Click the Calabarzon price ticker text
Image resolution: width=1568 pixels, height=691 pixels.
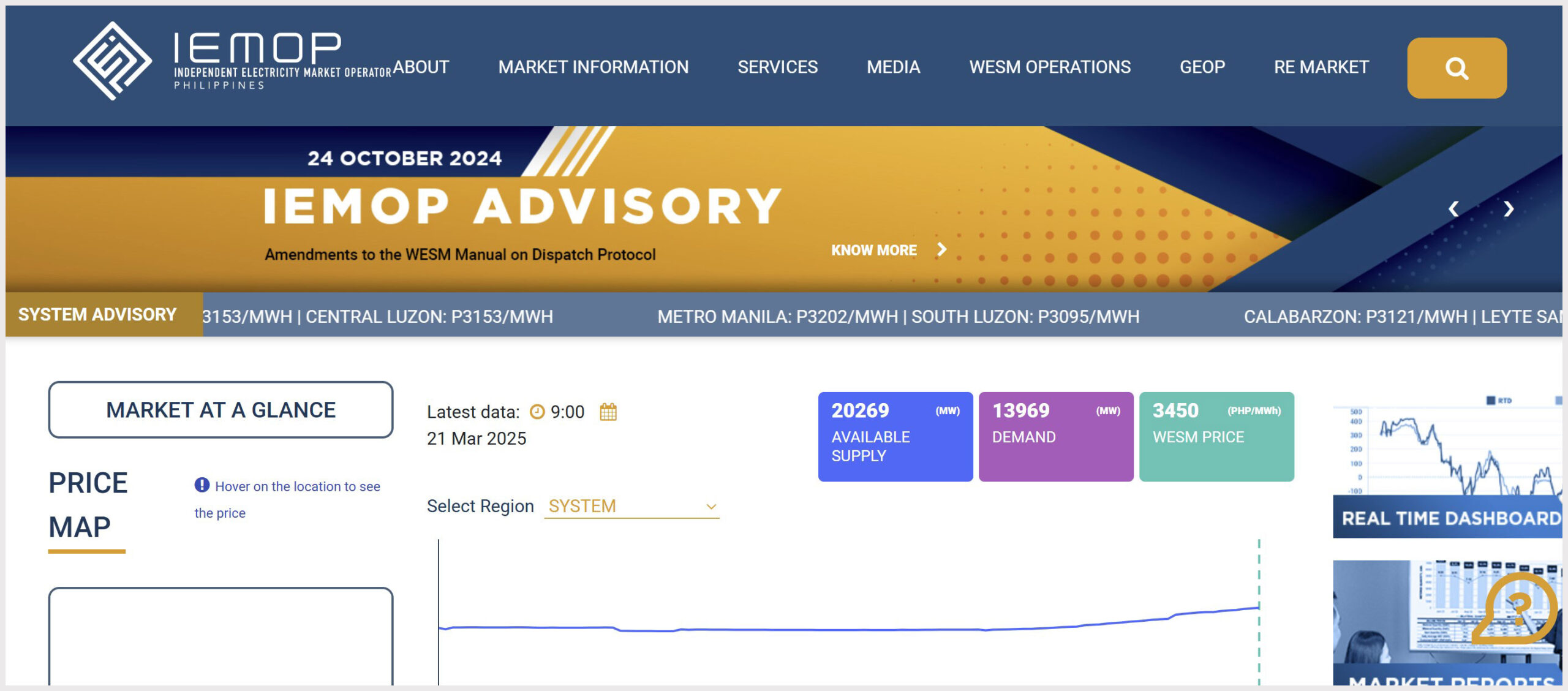(1355, 317)
